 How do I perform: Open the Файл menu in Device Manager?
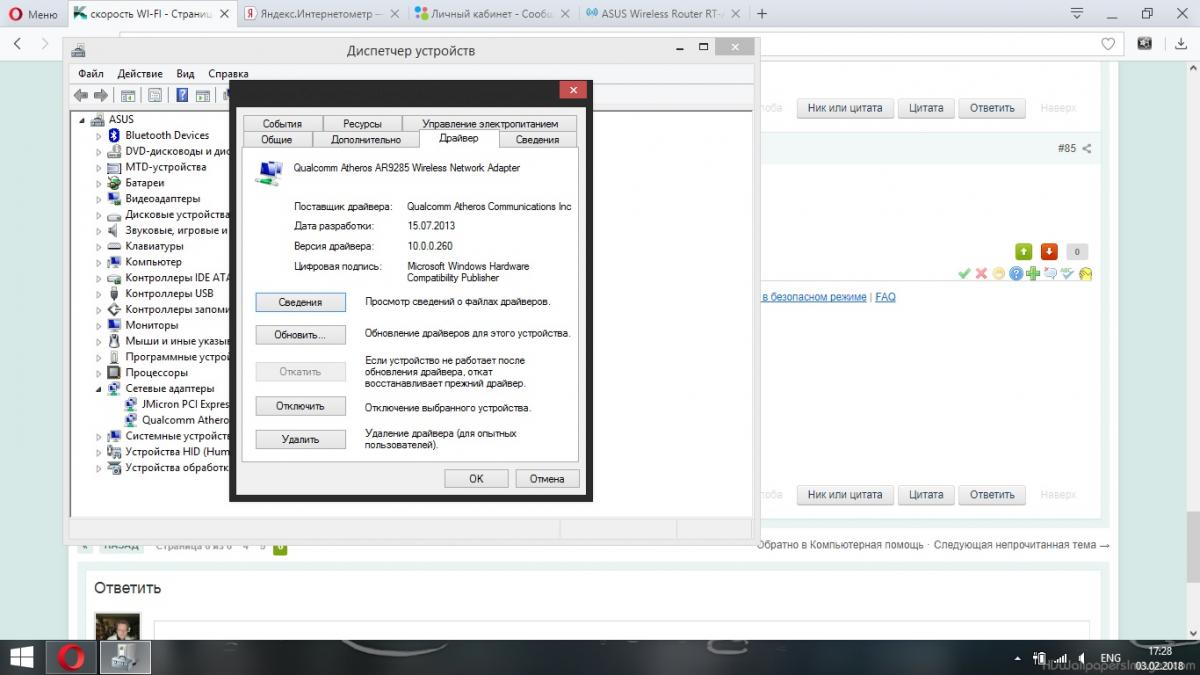90,73
